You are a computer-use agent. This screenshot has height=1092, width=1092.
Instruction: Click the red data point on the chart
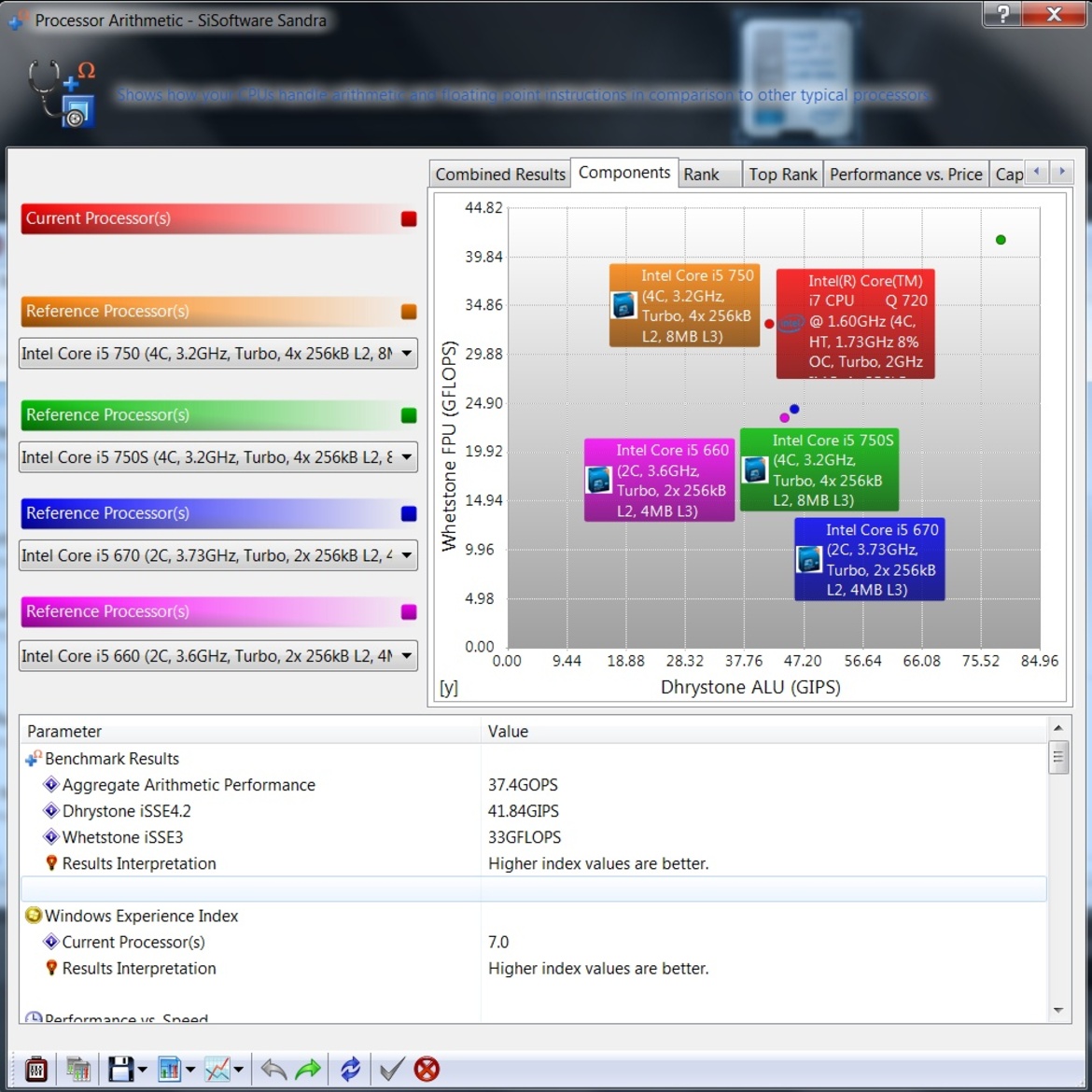coord(769,323)
